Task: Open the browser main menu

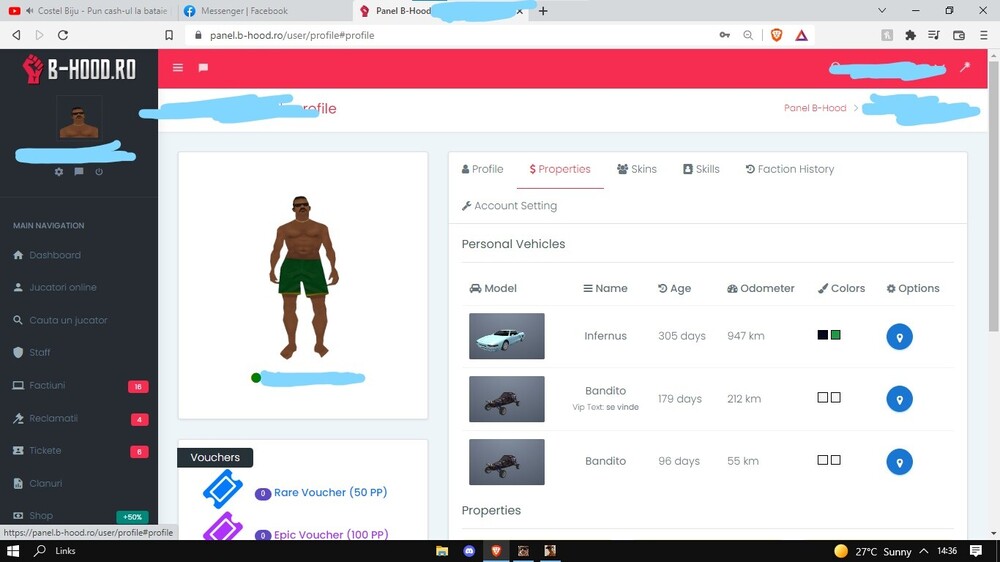Action: pos(983,35)
